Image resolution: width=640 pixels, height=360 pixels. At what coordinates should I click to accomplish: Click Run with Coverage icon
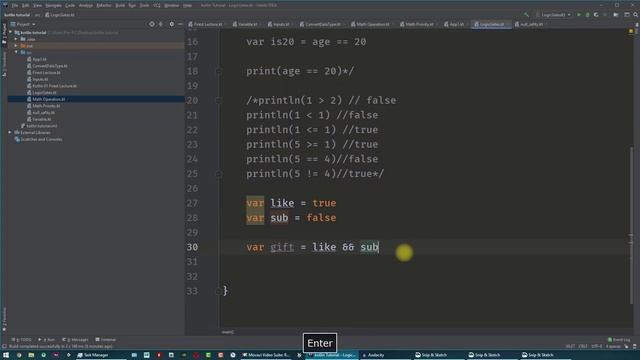[596, 15]
